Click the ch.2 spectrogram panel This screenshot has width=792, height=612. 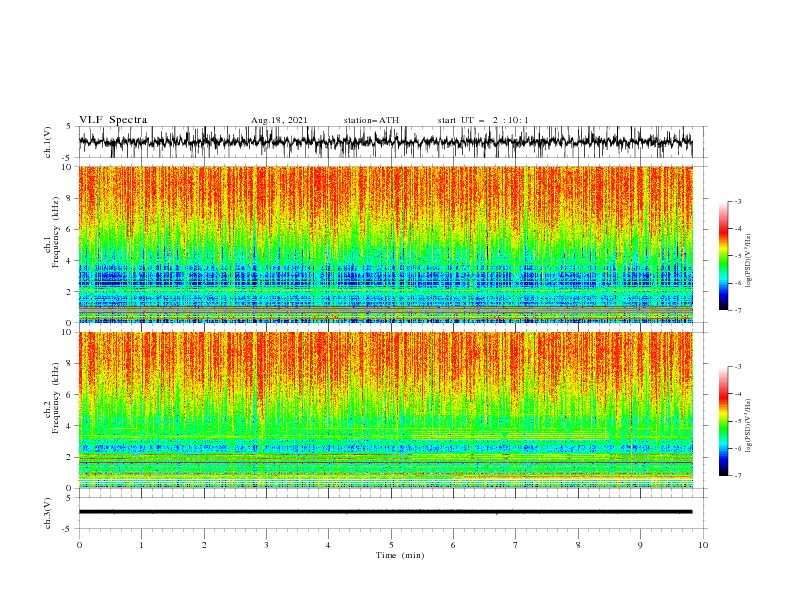[386, 410]
